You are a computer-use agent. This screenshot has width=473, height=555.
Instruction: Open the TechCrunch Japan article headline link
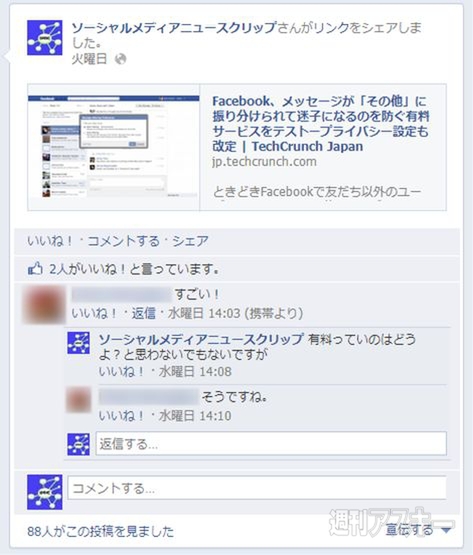coord(321,124)
